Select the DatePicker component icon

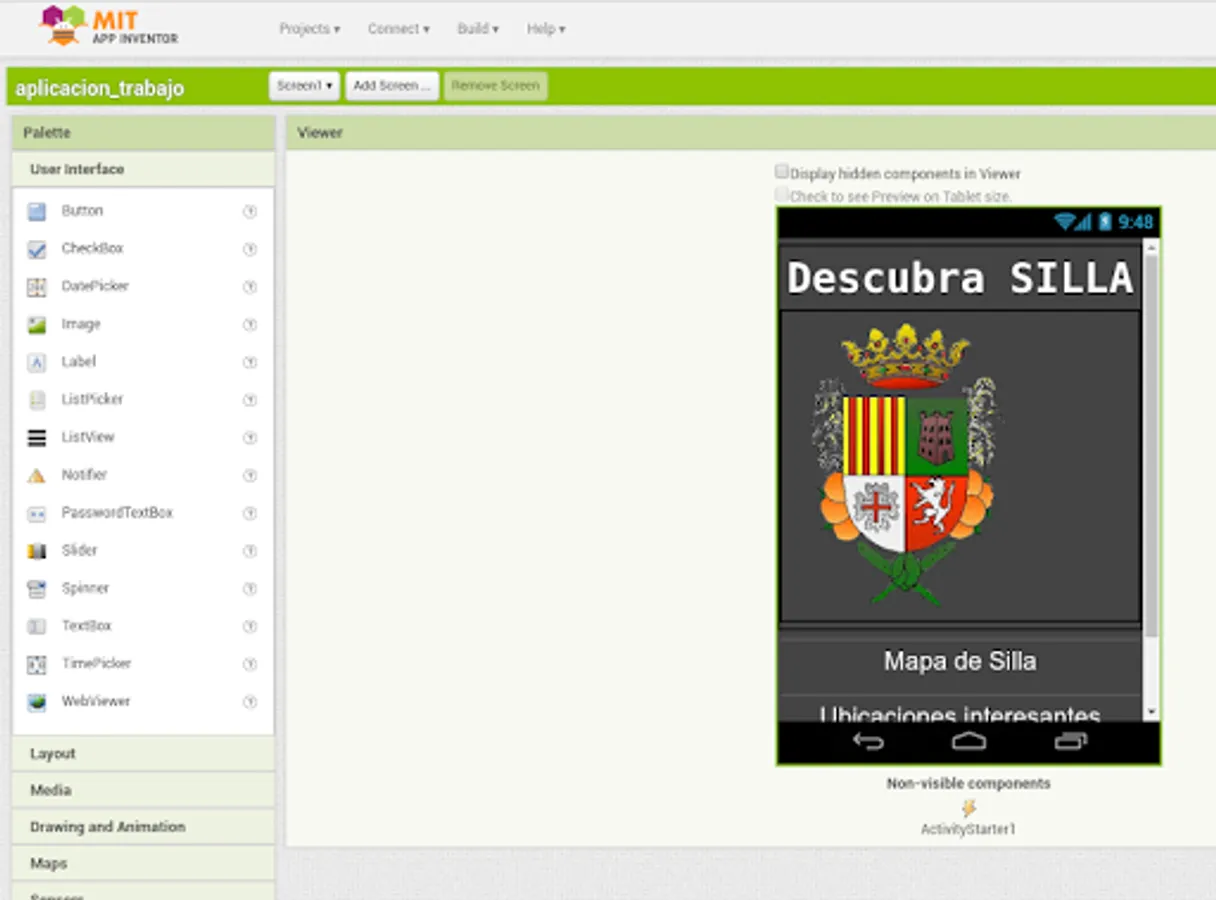[37, 287]
